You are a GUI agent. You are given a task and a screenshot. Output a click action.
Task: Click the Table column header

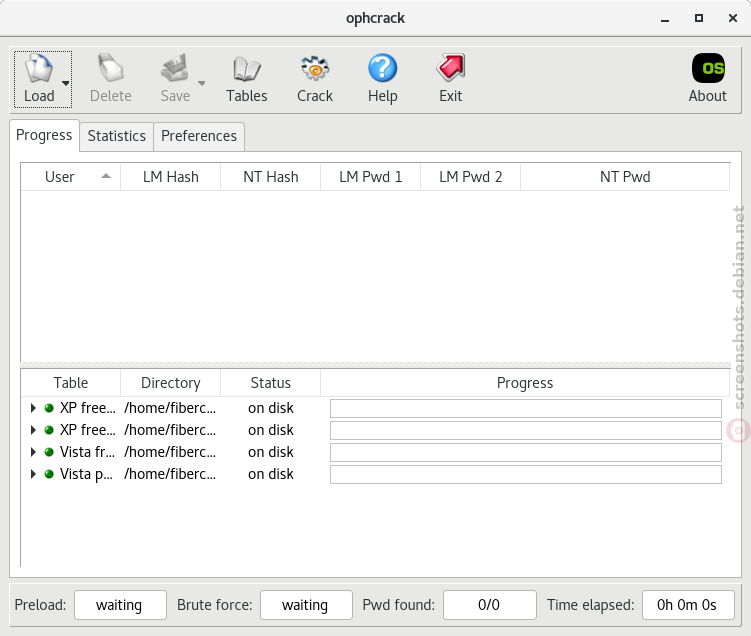(70, 383)
